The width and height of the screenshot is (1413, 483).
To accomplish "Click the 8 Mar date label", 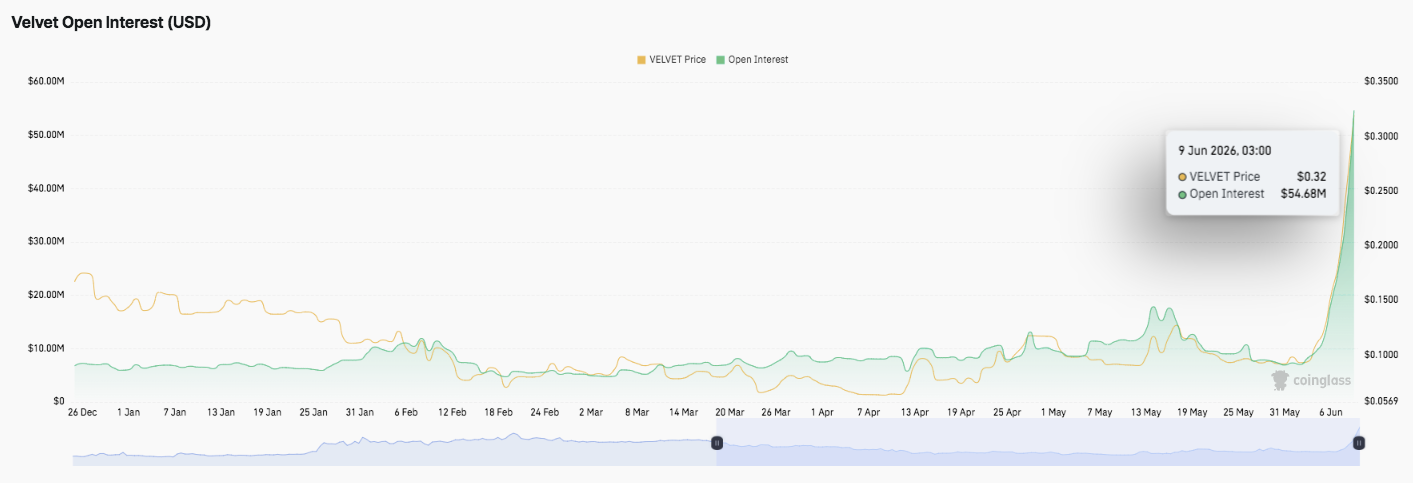I will point(637,412).
